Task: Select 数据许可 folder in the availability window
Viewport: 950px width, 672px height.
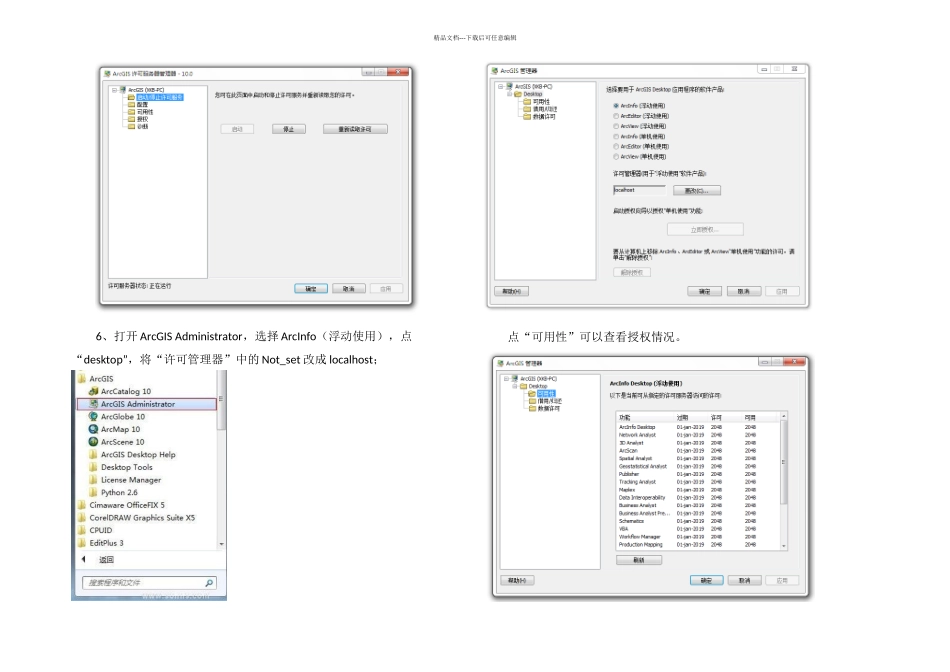Action: (545, 408)
